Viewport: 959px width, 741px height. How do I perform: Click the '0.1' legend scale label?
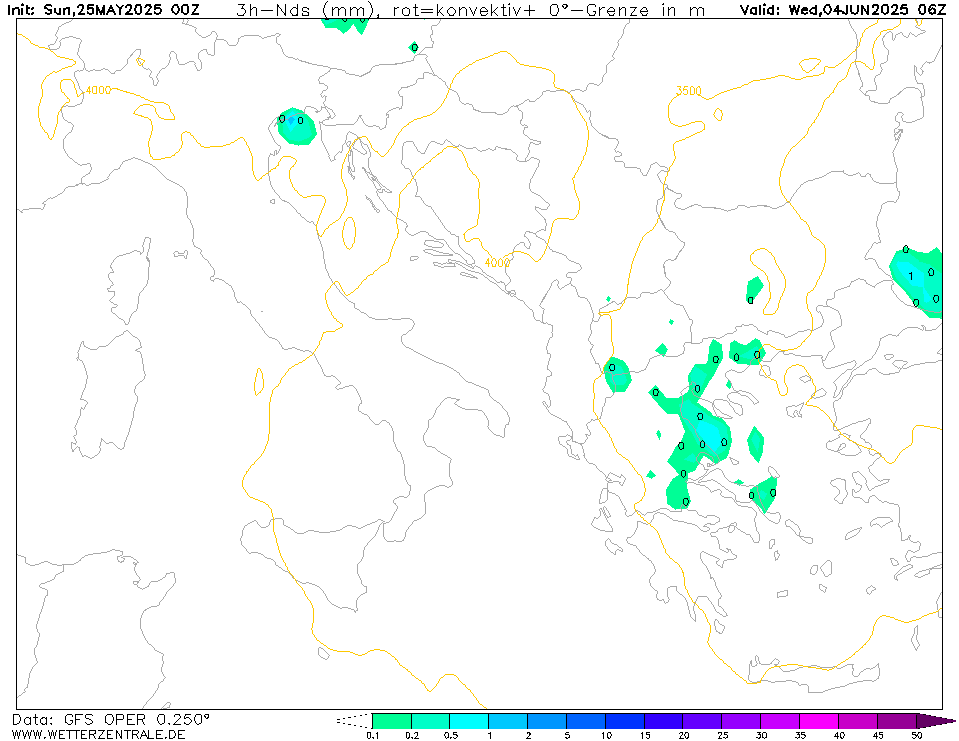[x=372, y=735]
